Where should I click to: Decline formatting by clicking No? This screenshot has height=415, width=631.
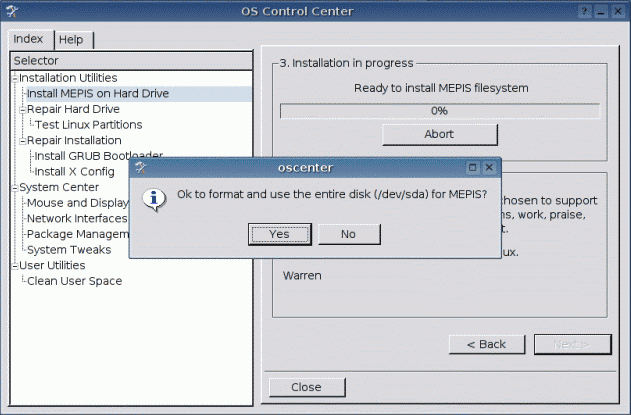pyautogui.click(x=349, y=234)
